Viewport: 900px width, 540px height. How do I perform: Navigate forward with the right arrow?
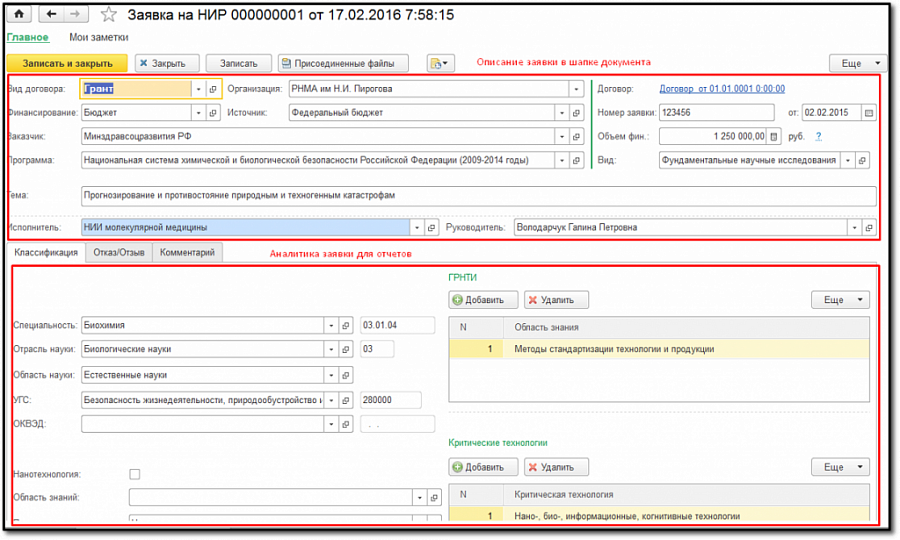click(x=76, y=14)
